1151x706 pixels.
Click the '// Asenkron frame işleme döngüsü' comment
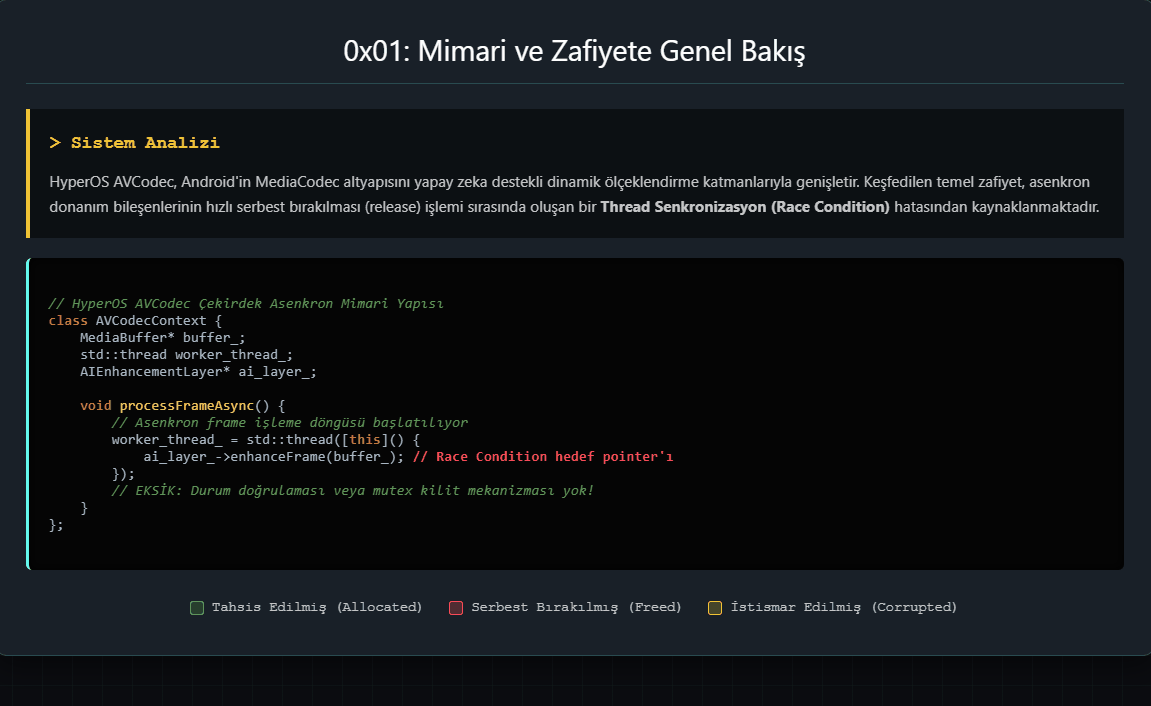click(289, 423)
